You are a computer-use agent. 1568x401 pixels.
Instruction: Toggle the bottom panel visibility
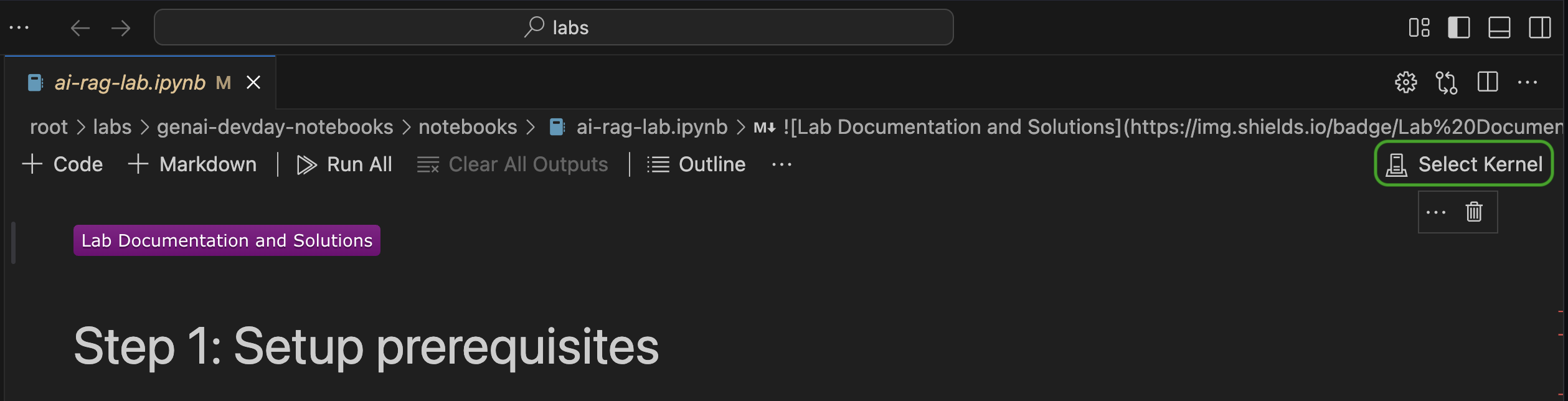1500,27
